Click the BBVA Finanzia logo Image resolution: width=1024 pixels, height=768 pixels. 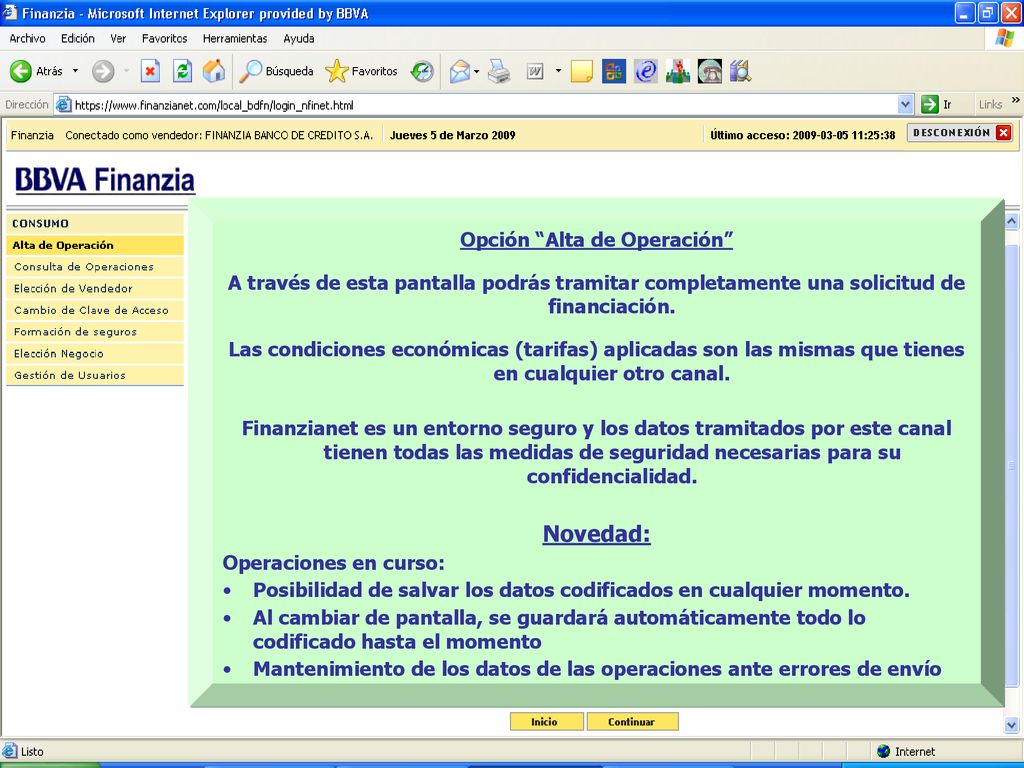(104, 180)
